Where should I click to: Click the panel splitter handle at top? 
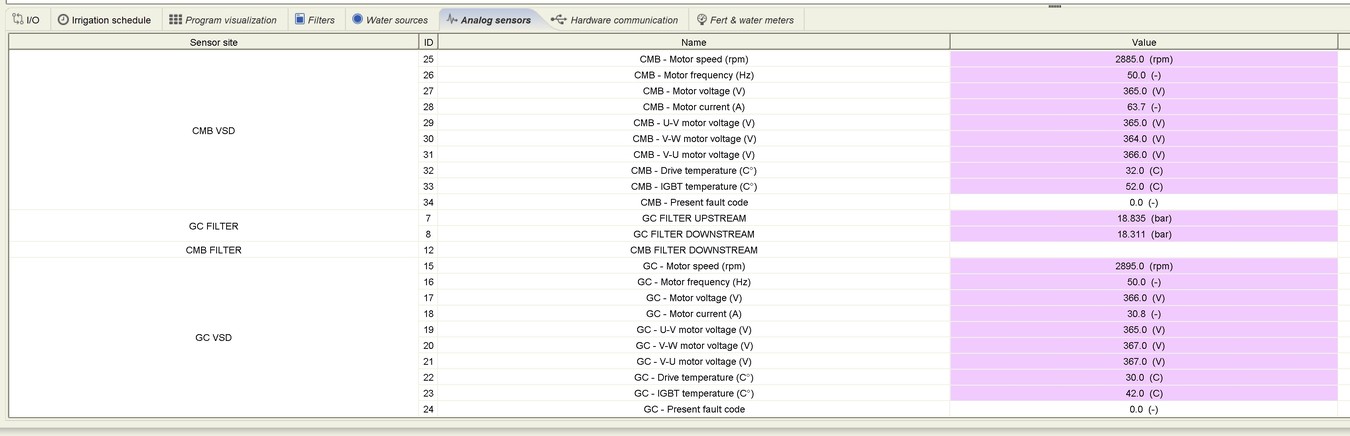(x=1053, y=5)
